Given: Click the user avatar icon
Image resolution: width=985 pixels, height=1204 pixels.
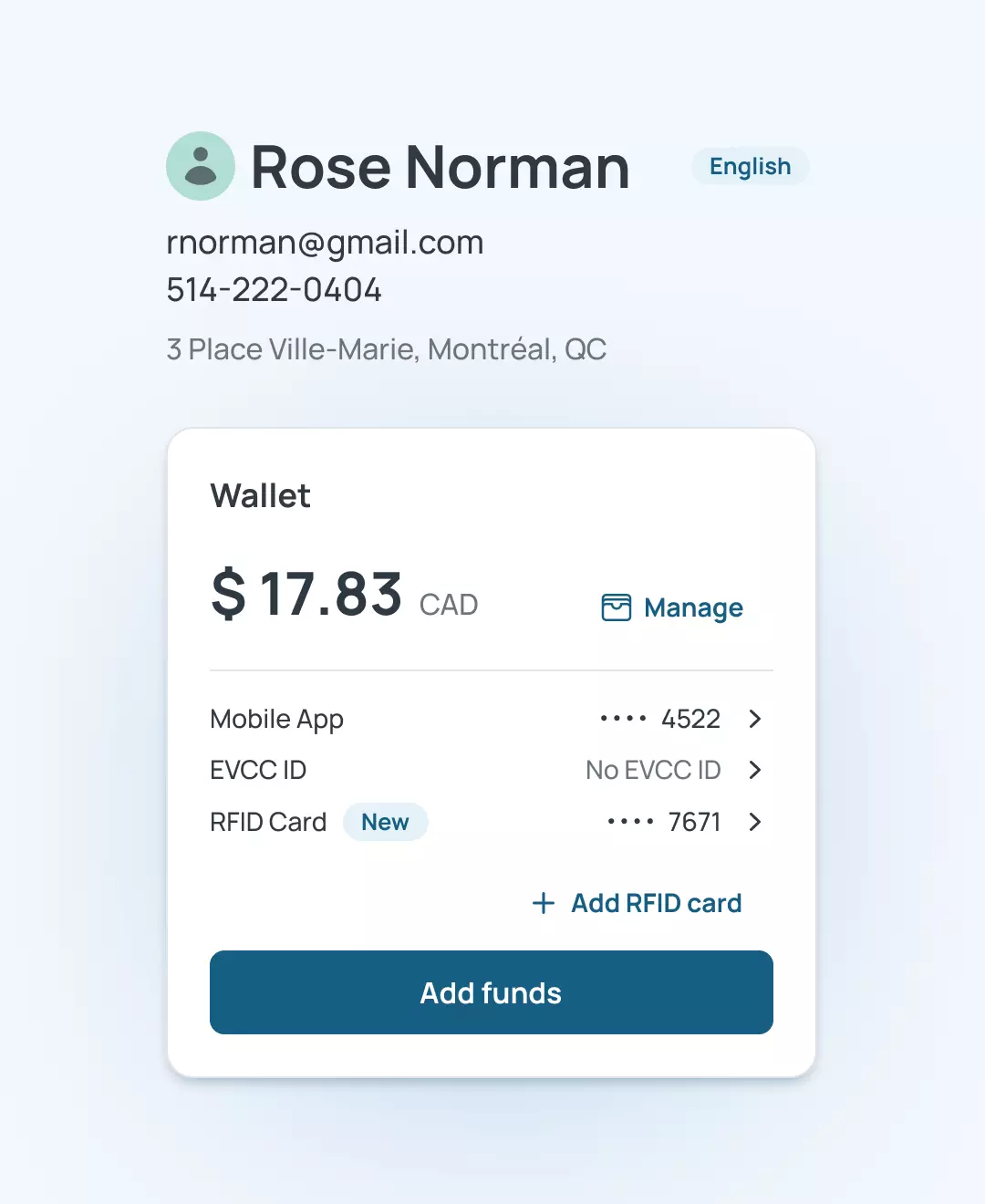Looking at the screenshot, I should coord(201,166).
